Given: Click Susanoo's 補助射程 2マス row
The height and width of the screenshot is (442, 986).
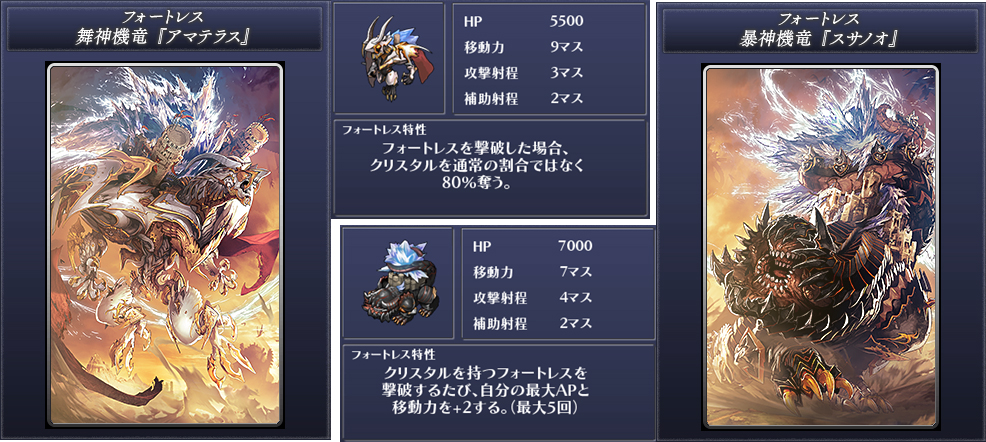Looking at the screenshot, I should (532, 324).
